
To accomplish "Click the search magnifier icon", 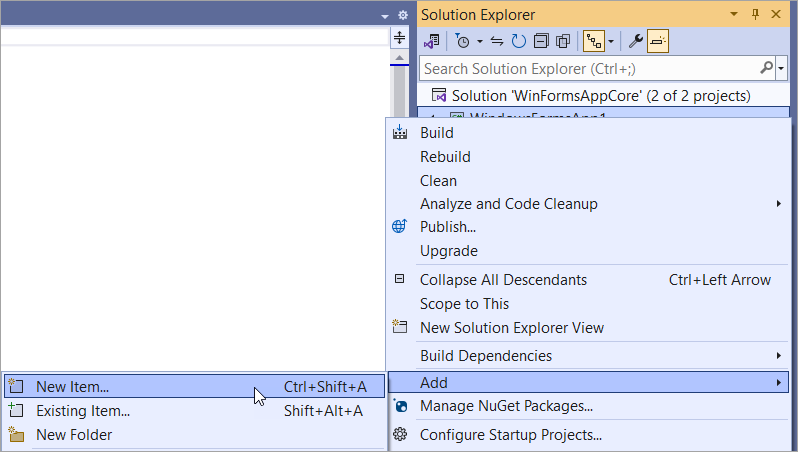I will tap(766, 68).
